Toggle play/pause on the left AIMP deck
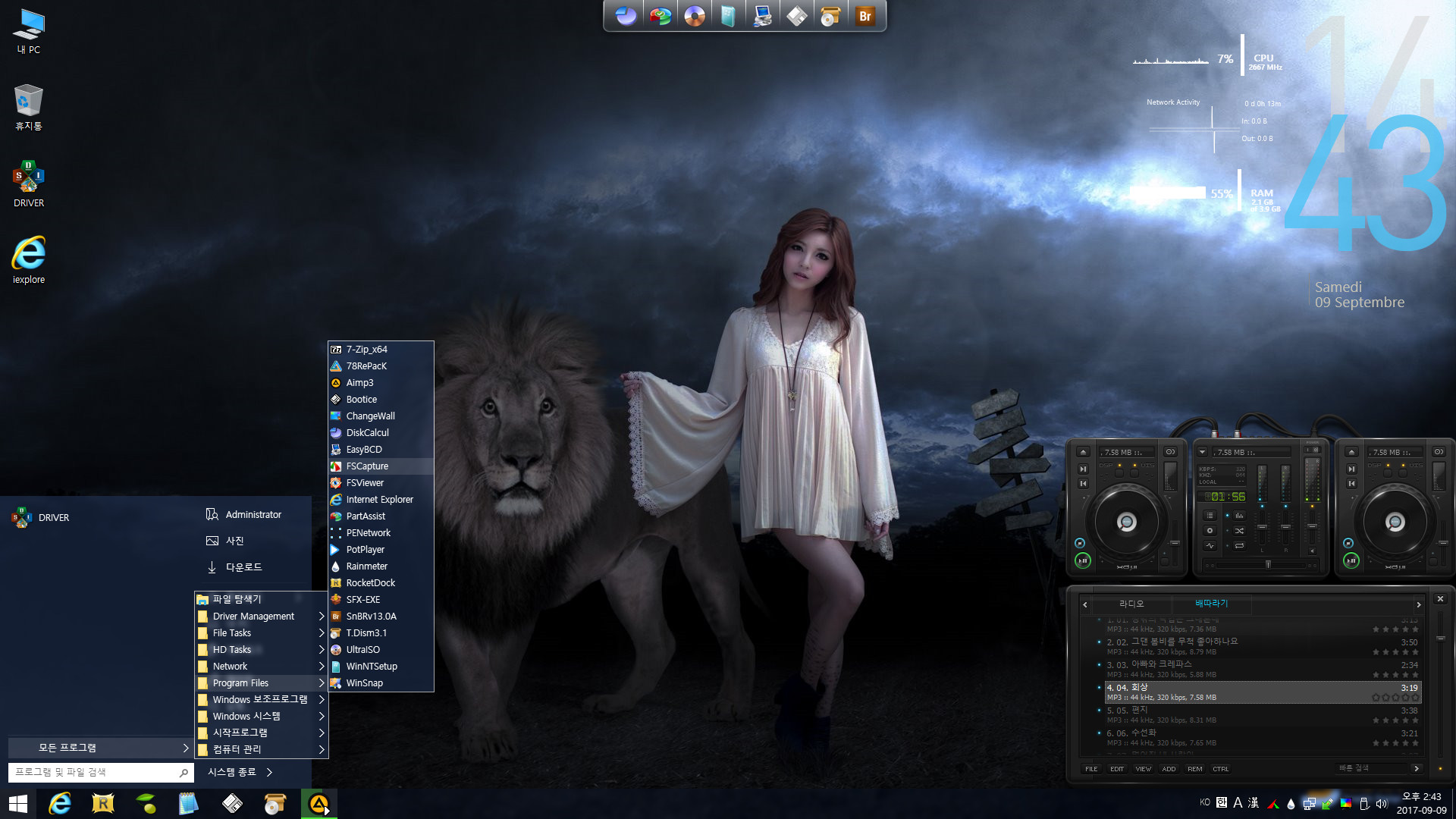This screenshot has width=1456, height=819. [x=1083, y=561]
